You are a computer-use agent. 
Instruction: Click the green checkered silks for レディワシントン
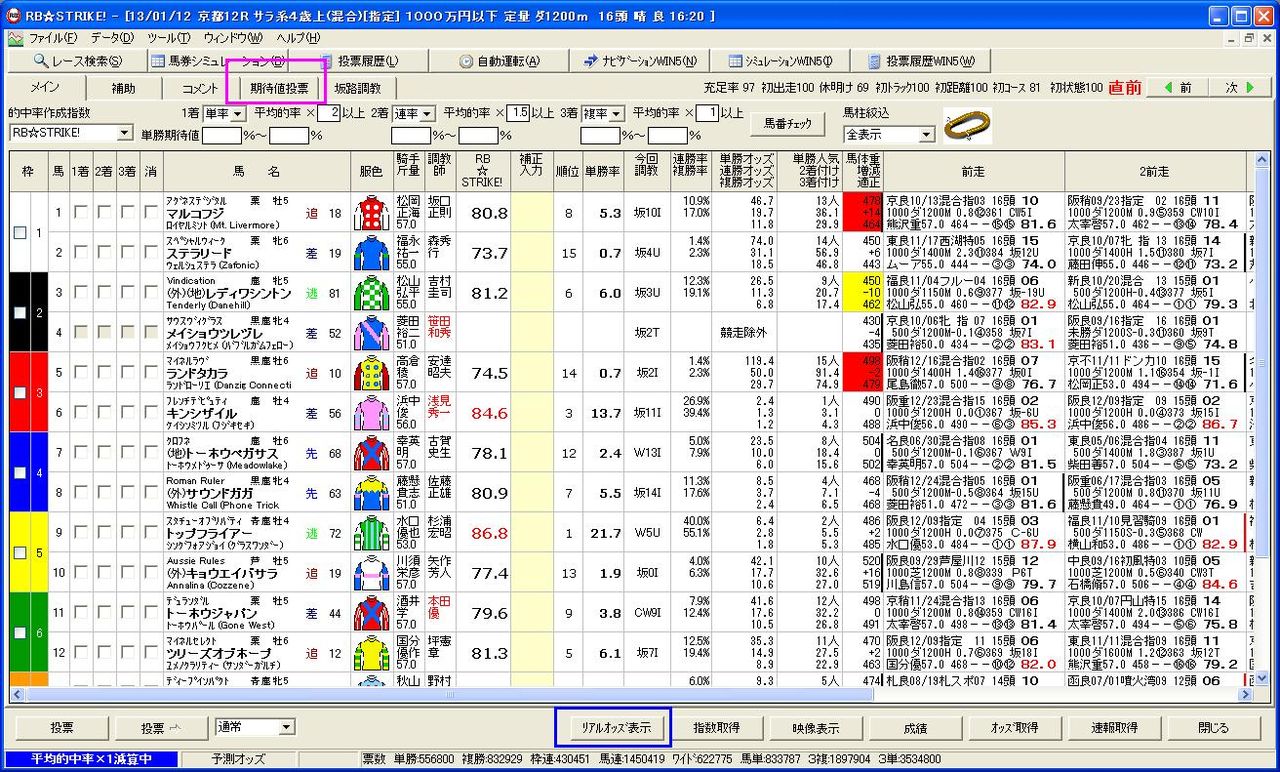pyautogui.click(x=371, y=292)
